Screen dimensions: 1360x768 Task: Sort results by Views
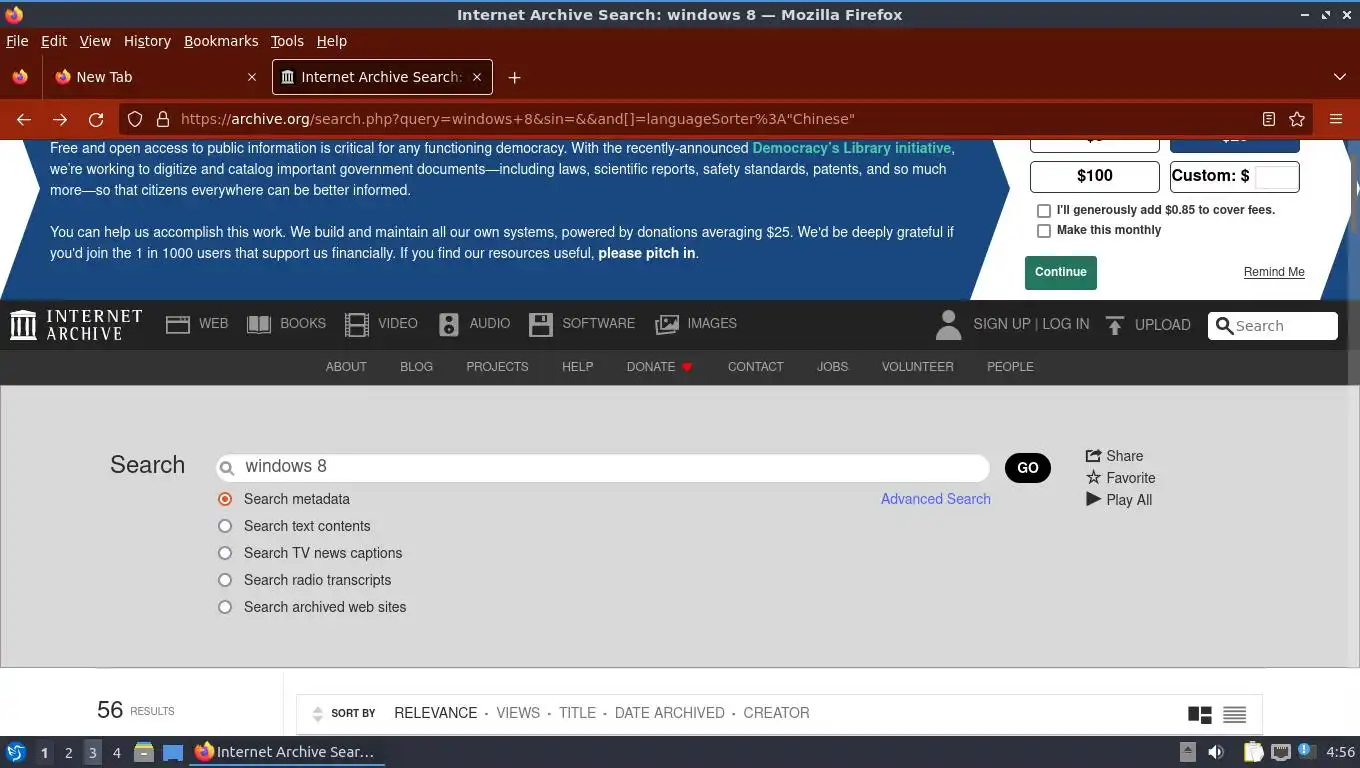518,713
